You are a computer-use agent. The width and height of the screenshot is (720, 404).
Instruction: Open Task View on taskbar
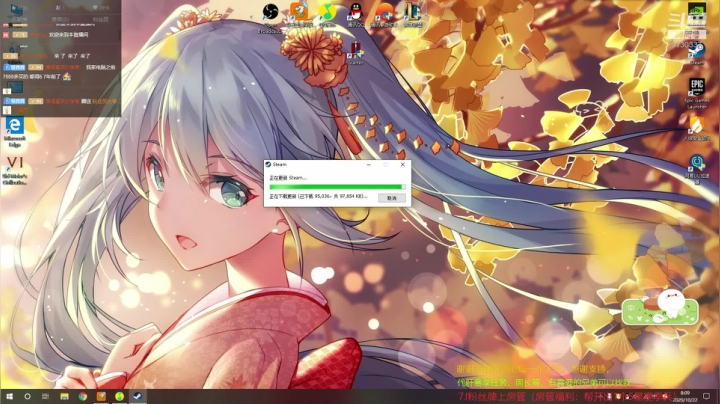[45, 396]
